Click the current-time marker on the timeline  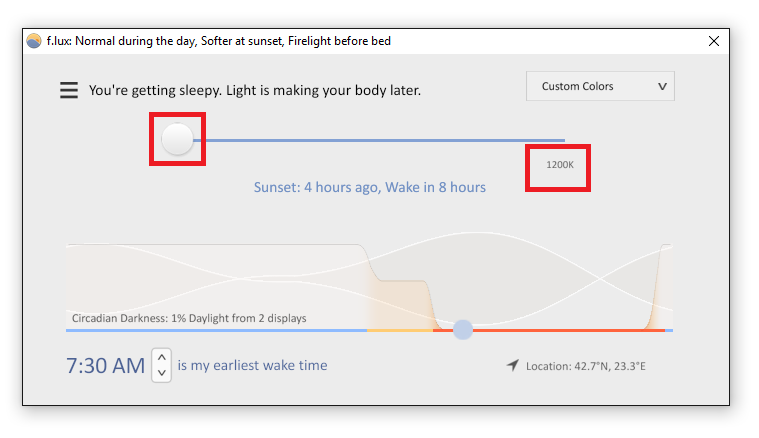click(x=463, y=330)
